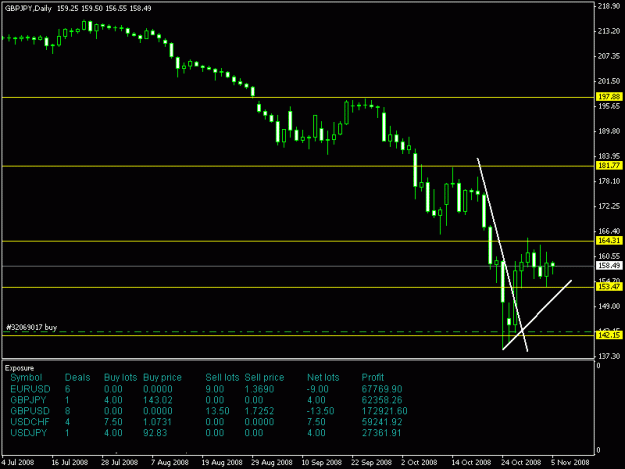Select the 142.15 yellow price label

[609, 335]
